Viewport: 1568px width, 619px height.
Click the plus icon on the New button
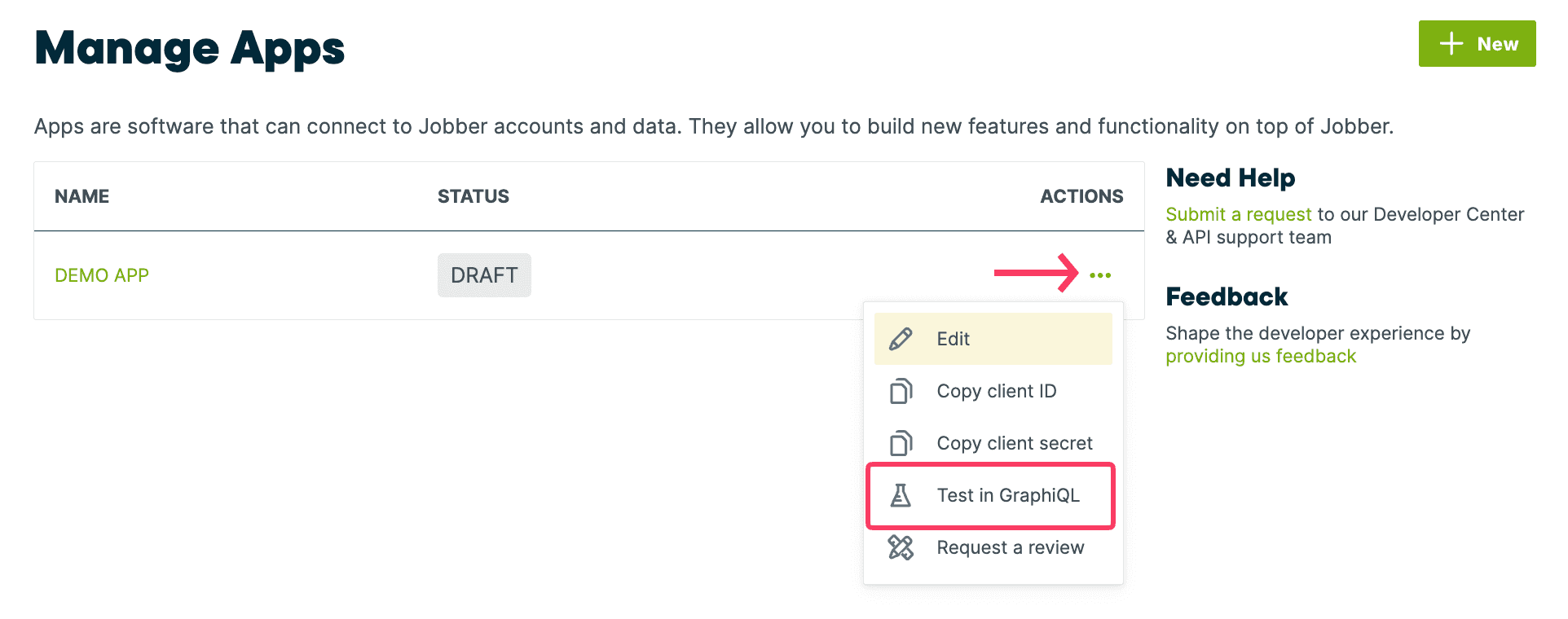(1451, 44)
